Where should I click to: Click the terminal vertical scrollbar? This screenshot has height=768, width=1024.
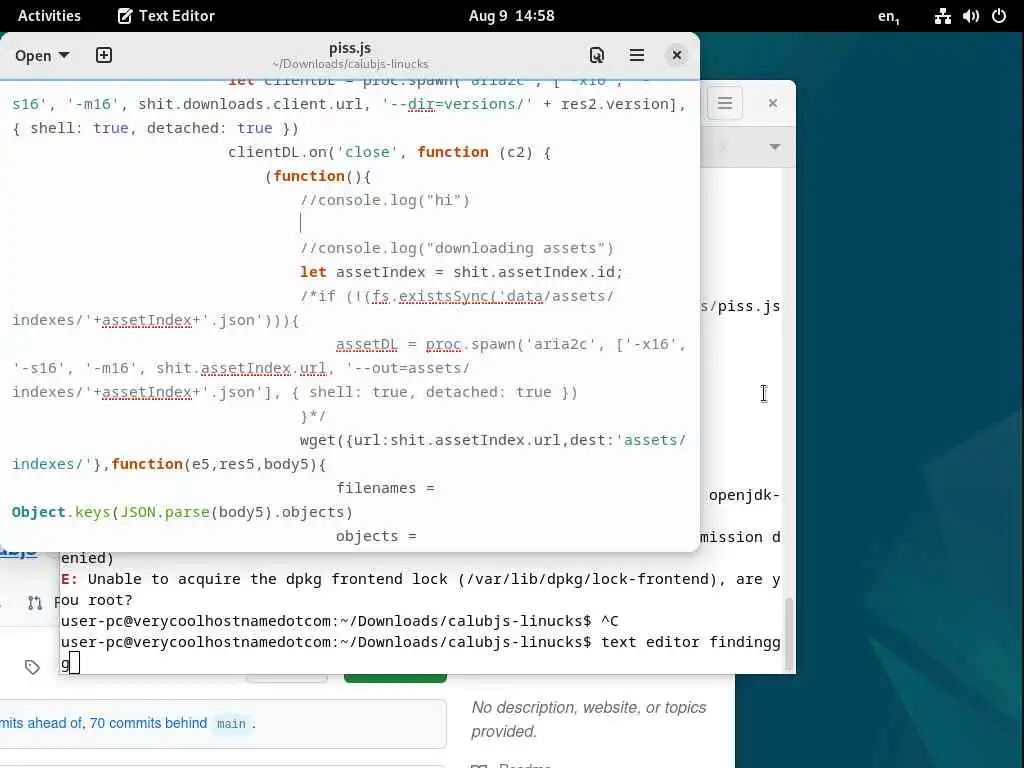789,634
